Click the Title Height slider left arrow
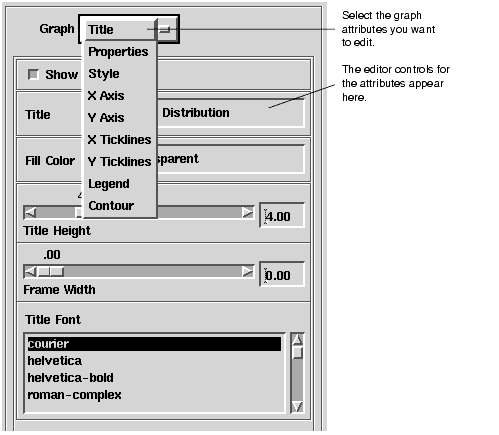The image size is (499, 435). point(30,212)
